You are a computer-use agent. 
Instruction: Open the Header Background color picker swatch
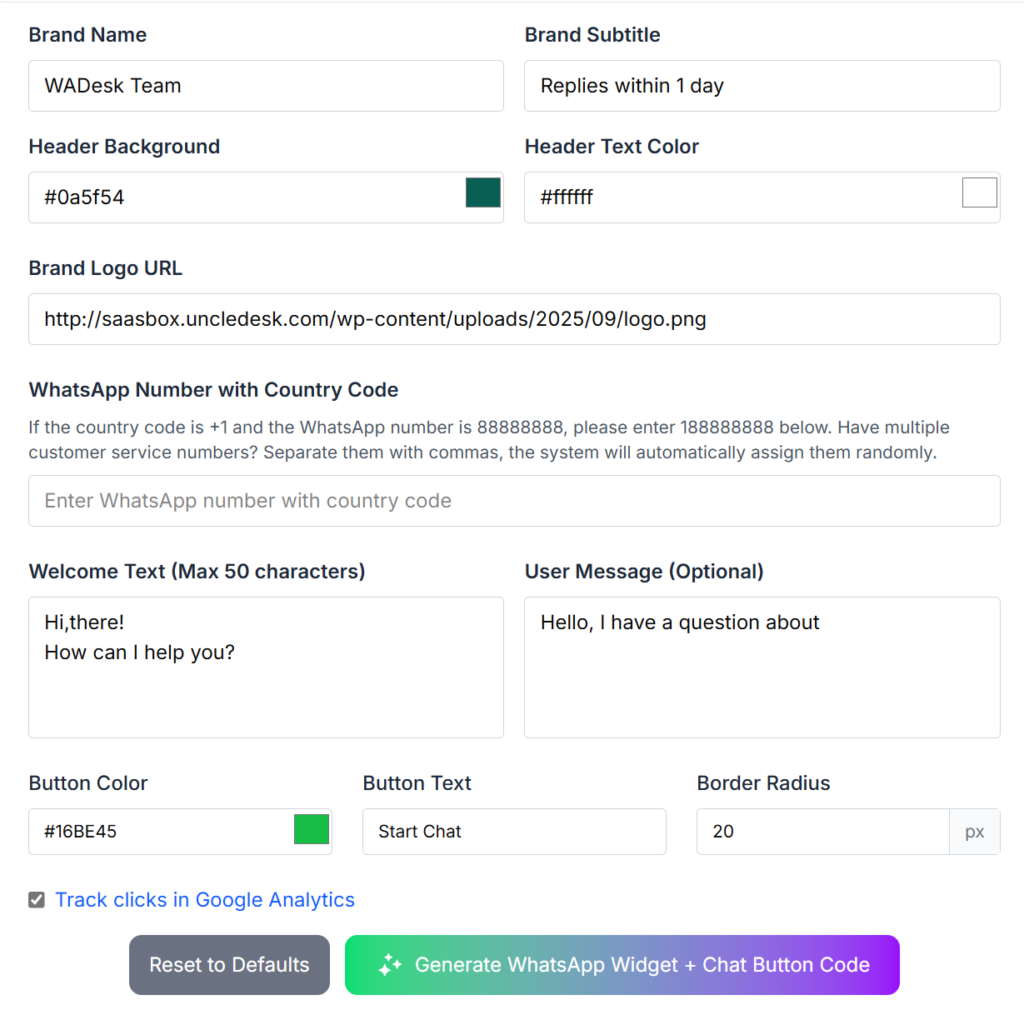click(x=483, y=192)
